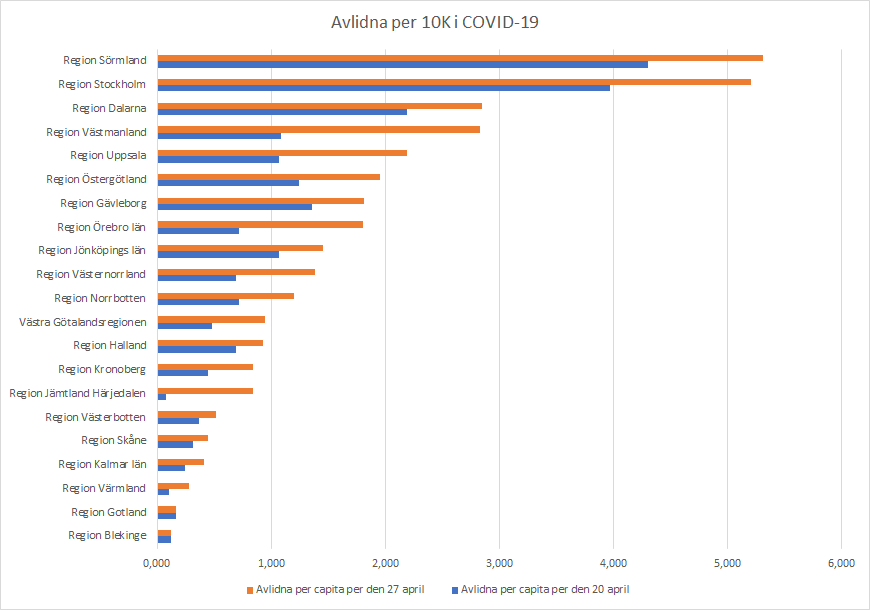Screen dimensions: 870x610
Task: Click the orange bar for Region Jämtland Härjedalen
Action: (x=205, y=391)
